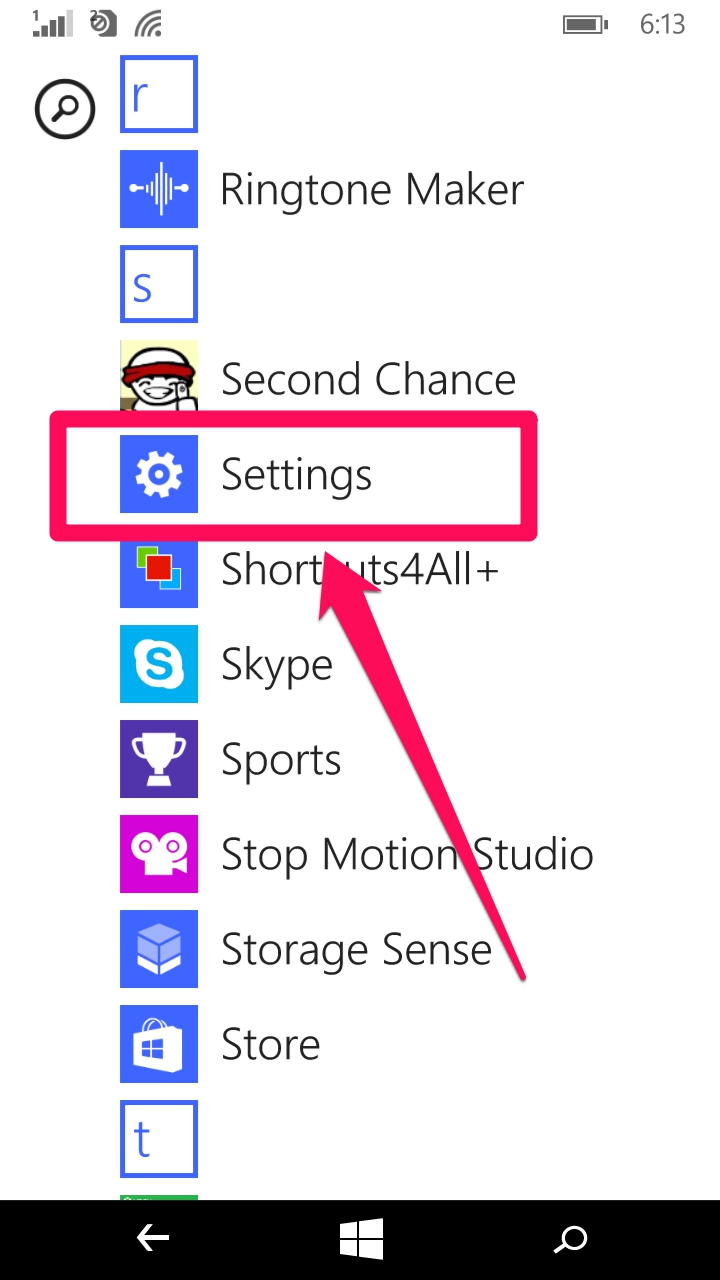Tap the Search button in navigation bar

click(x=571, y=1240)
